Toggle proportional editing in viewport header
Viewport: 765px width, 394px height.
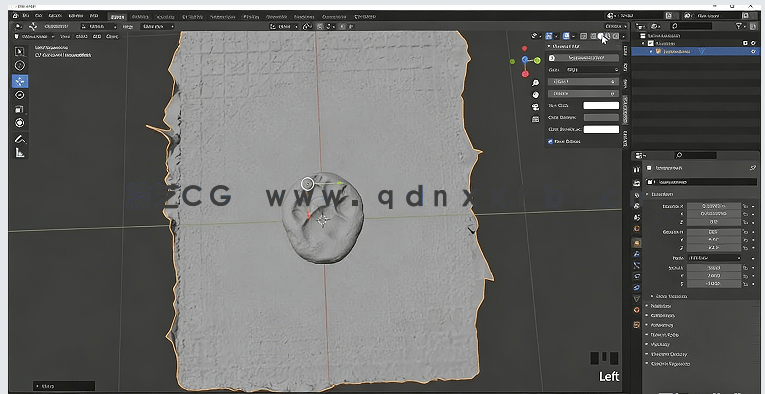[342, 26]
